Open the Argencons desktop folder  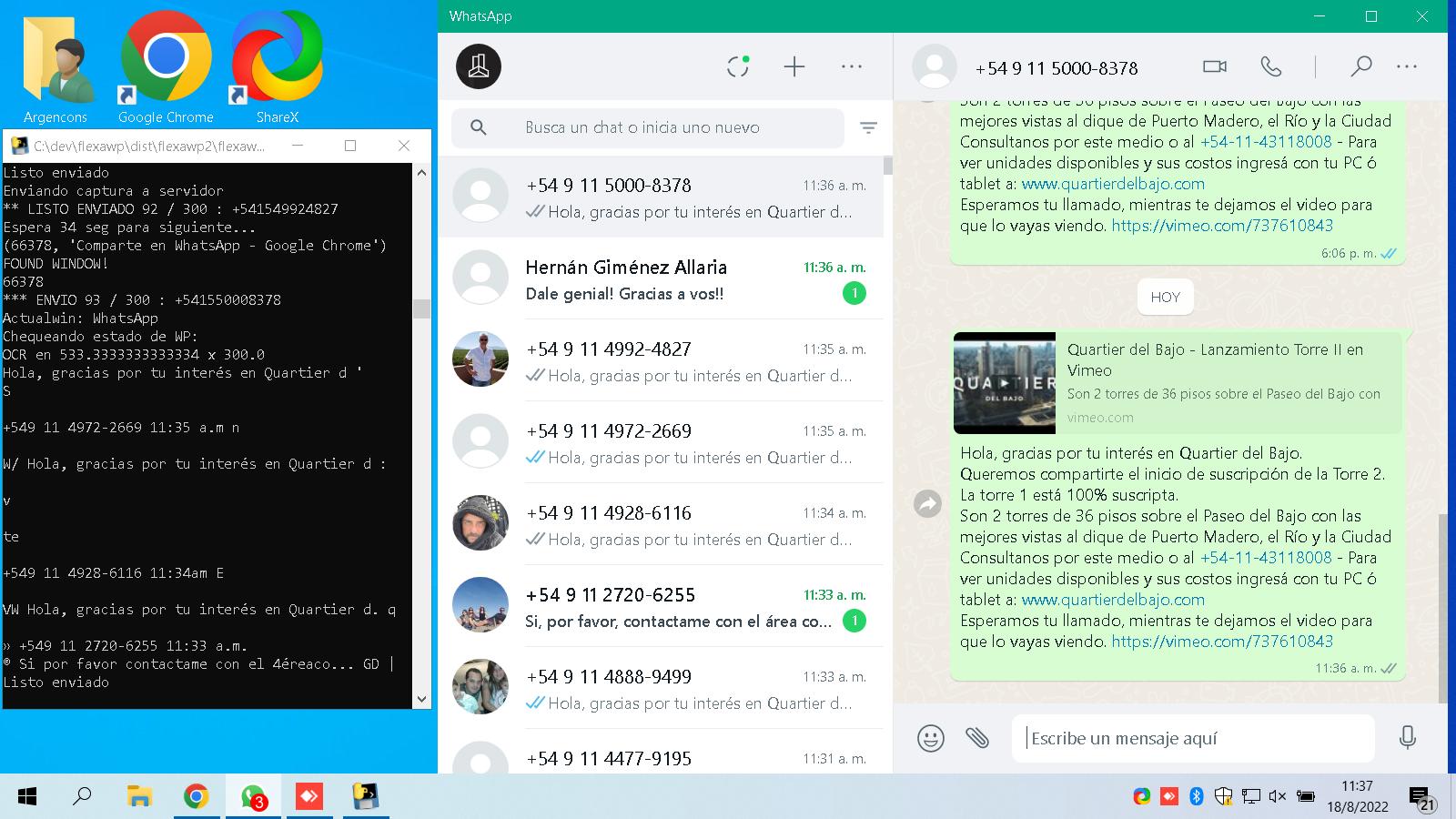point(56,68)
